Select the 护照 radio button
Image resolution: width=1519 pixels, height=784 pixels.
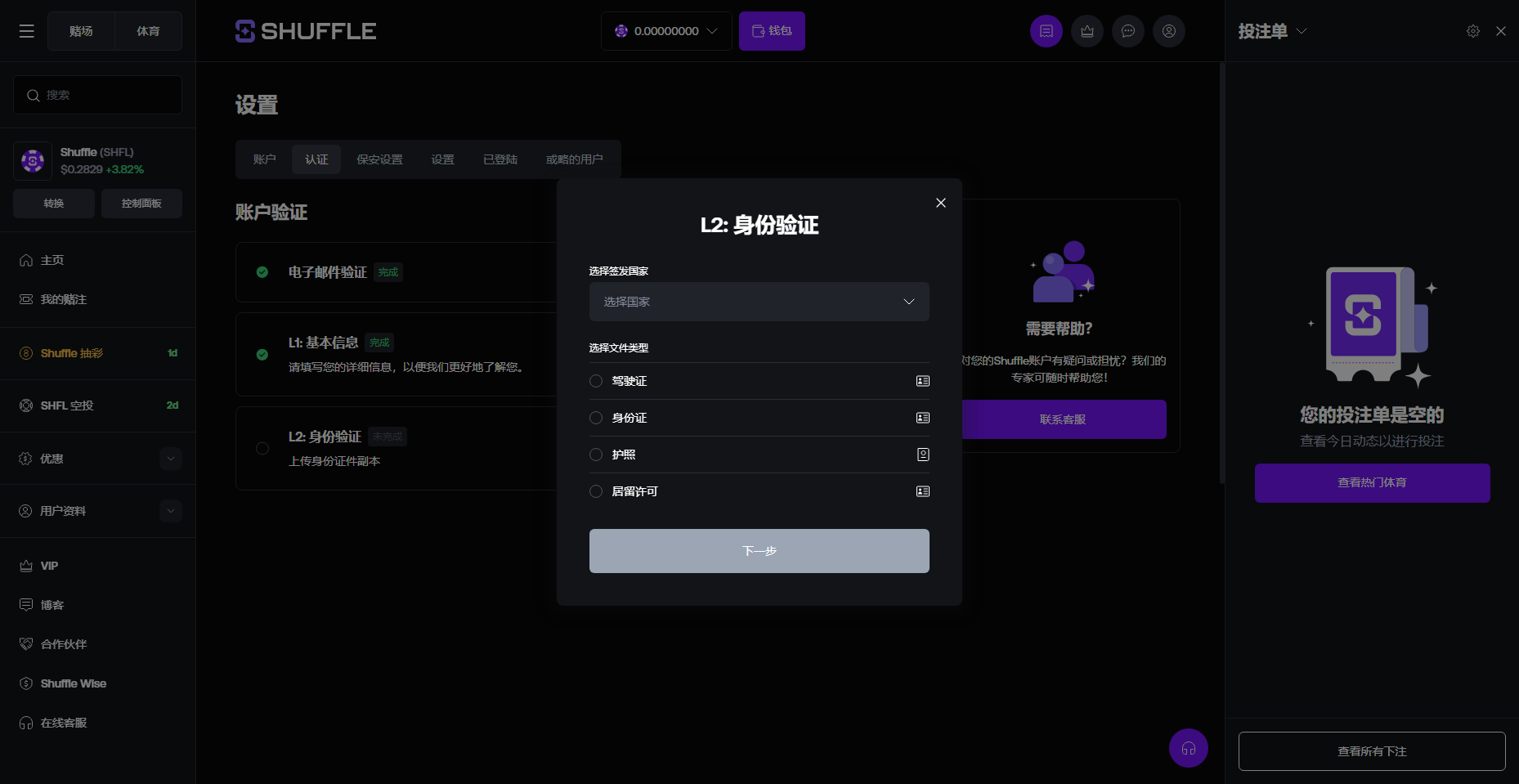pyautogui.click(x=596, y=455)
